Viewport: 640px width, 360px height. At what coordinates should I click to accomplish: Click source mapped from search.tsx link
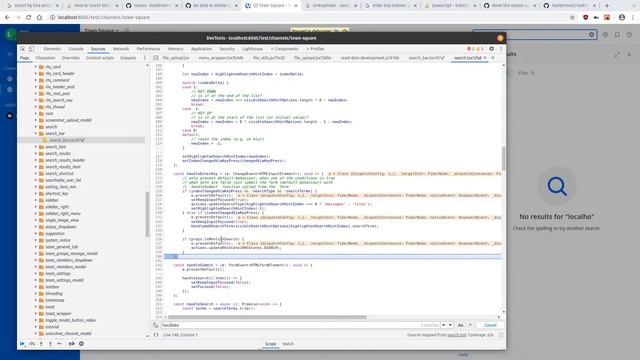[457, 335]
